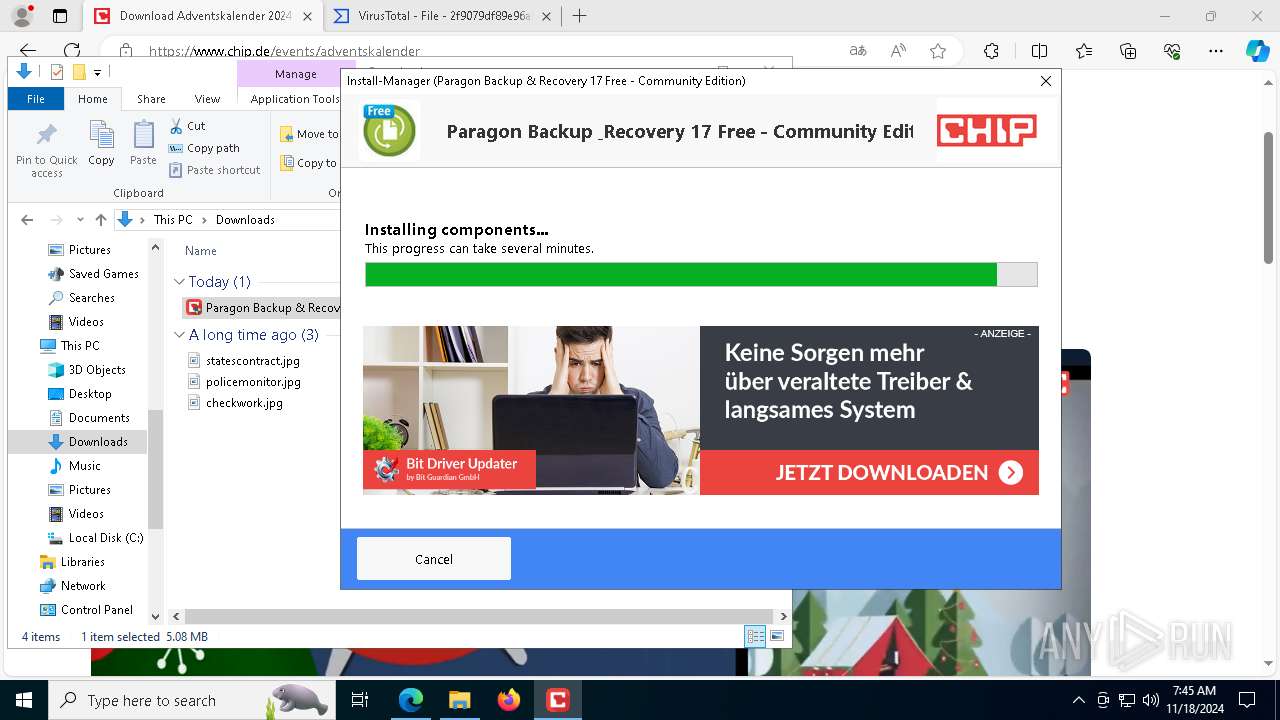The width and height of the screenshot is (1280, 720).
Task: Collapse the Today (1) group
Action: (179, 282)
